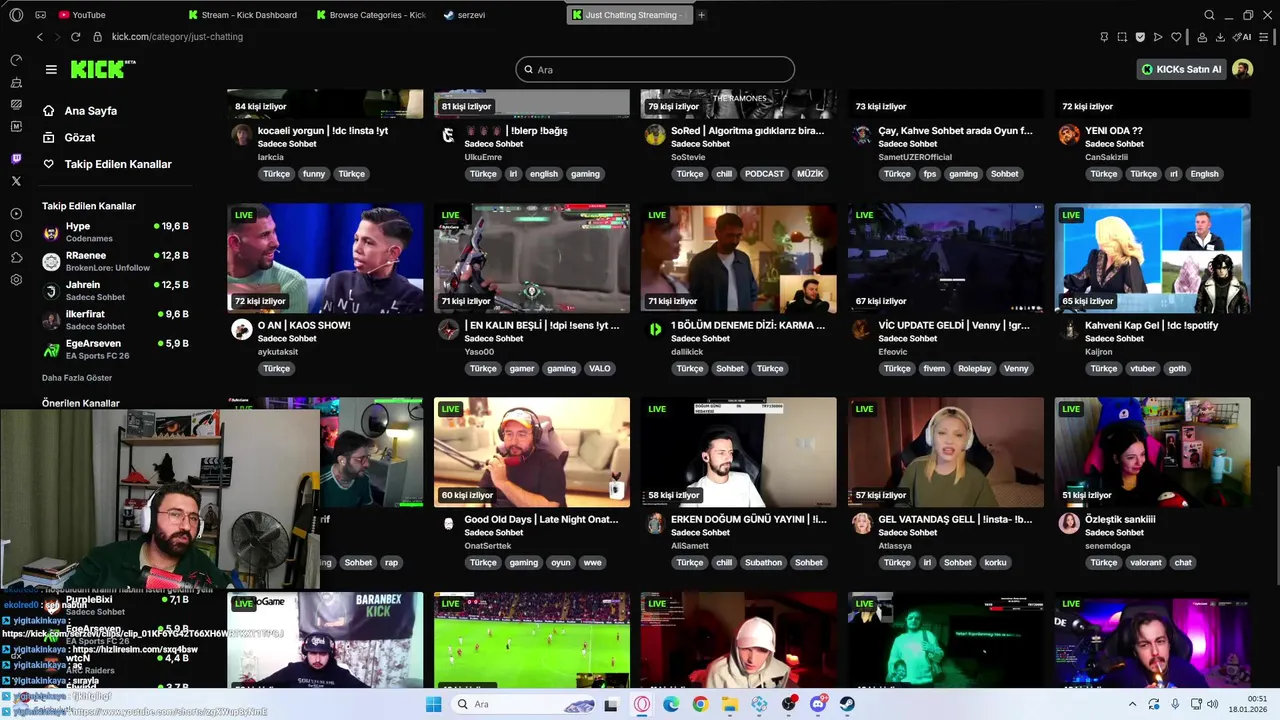
Task: Open Jahrein channel in followed list
Action: [x=115, y=290]
